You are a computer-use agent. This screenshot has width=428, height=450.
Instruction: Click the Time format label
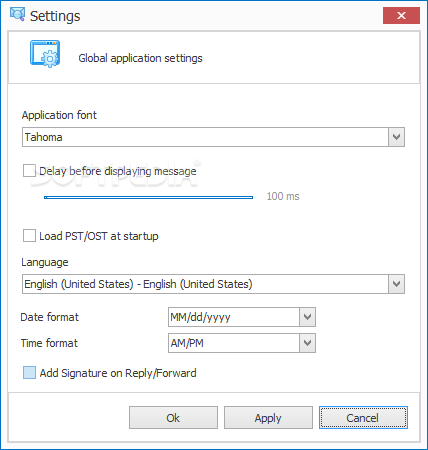[49, 343]
